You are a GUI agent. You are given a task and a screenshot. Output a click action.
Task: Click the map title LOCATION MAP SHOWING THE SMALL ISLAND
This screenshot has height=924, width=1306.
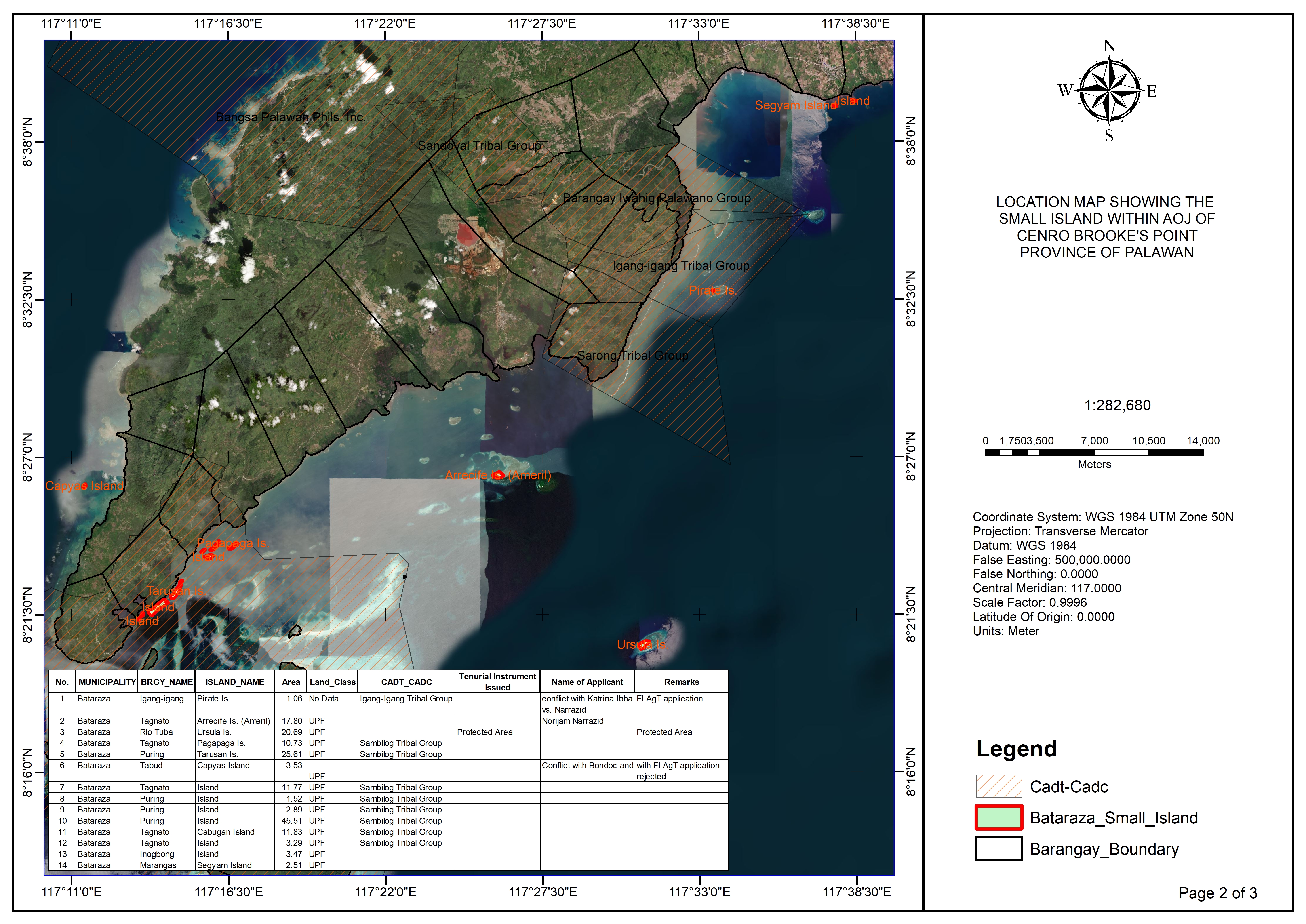tap(1106, 227)
